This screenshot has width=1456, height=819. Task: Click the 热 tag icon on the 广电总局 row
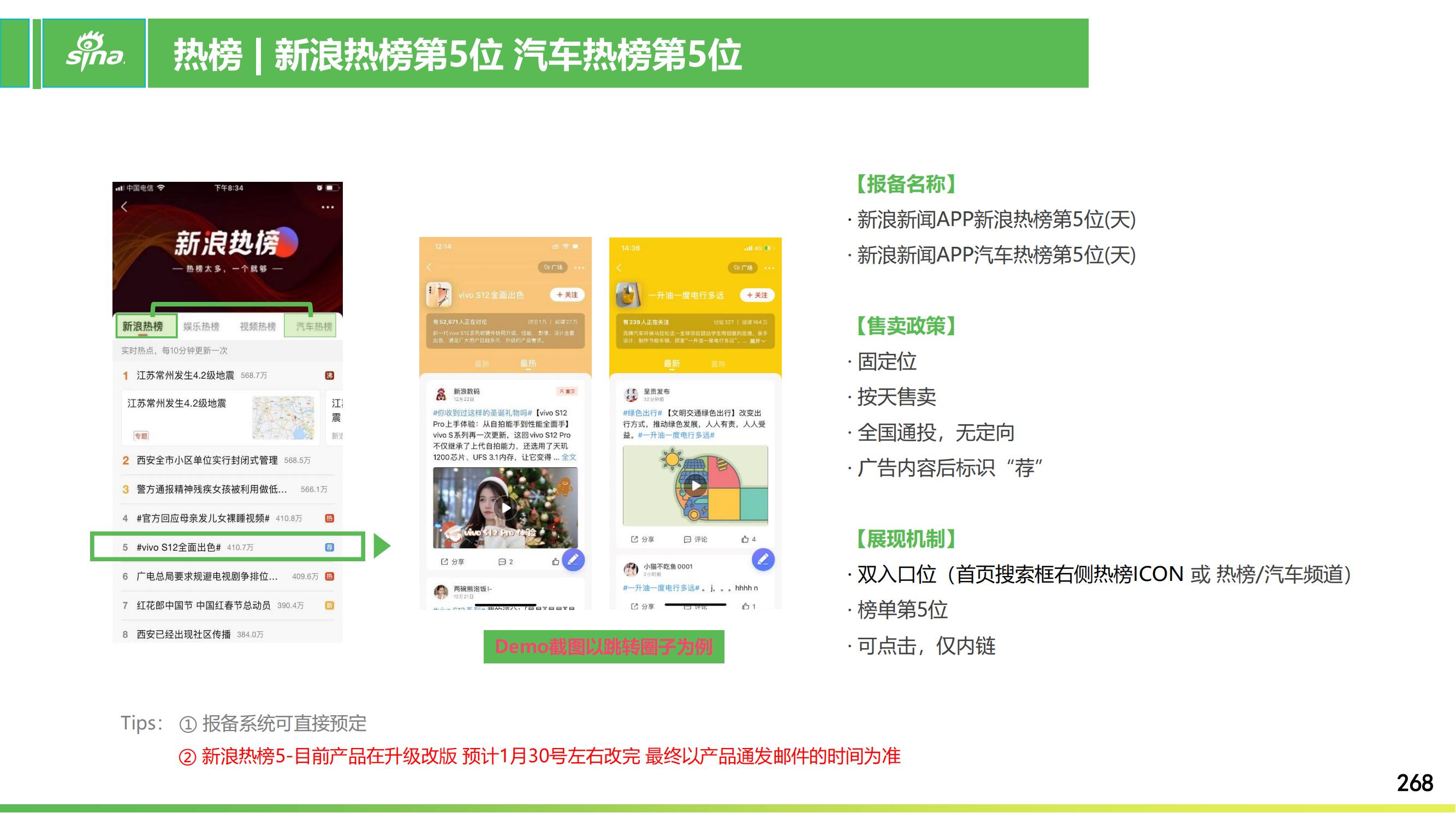(330, 577)
